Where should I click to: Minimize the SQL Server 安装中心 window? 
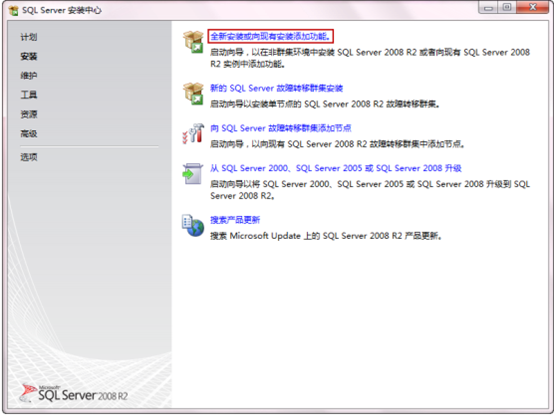pyautogui.click(x=488, y=7)
